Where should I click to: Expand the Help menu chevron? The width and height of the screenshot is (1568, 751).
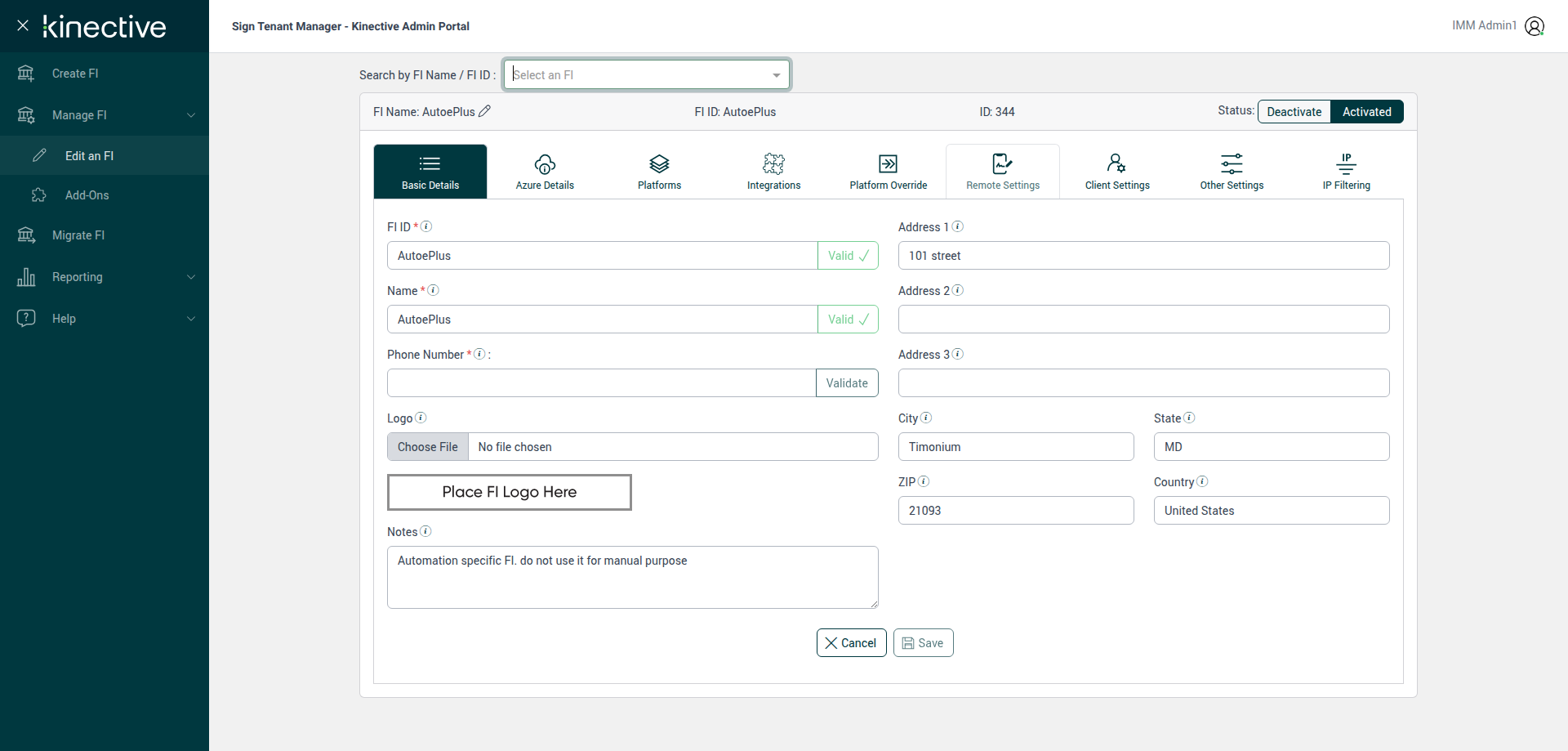coord(191,319)
